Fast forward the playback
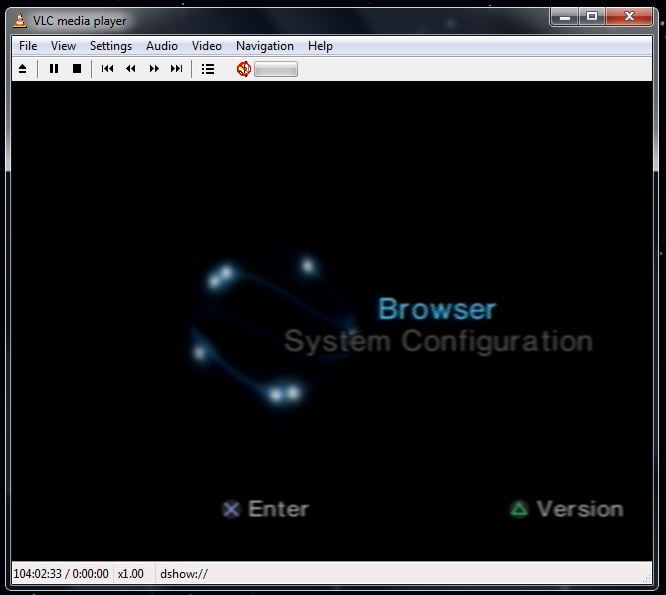Screen dimensions: 666x595 point(154,69)
